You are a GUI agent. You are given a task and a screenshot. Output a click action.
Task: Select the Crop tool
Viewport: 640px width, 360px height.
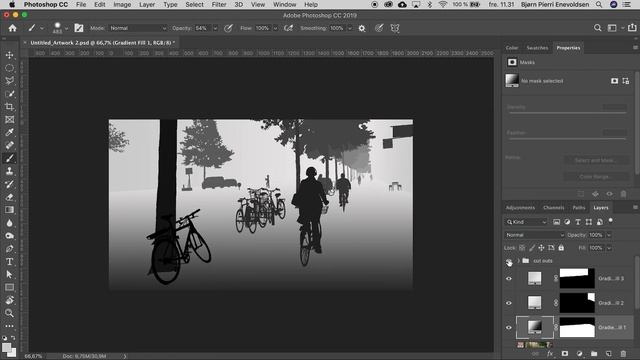click(x=9, y=107)
